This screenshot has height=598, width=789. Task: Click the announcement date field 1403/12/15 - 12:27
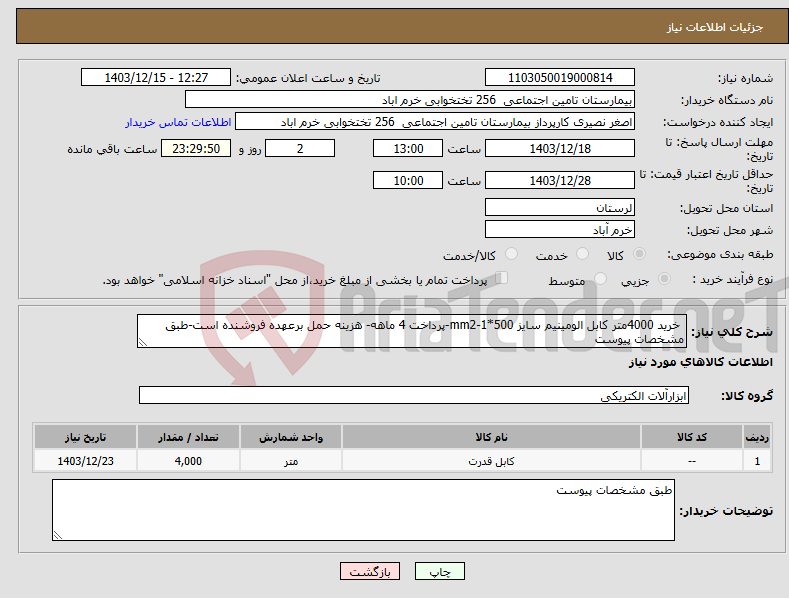click(156, 78)
